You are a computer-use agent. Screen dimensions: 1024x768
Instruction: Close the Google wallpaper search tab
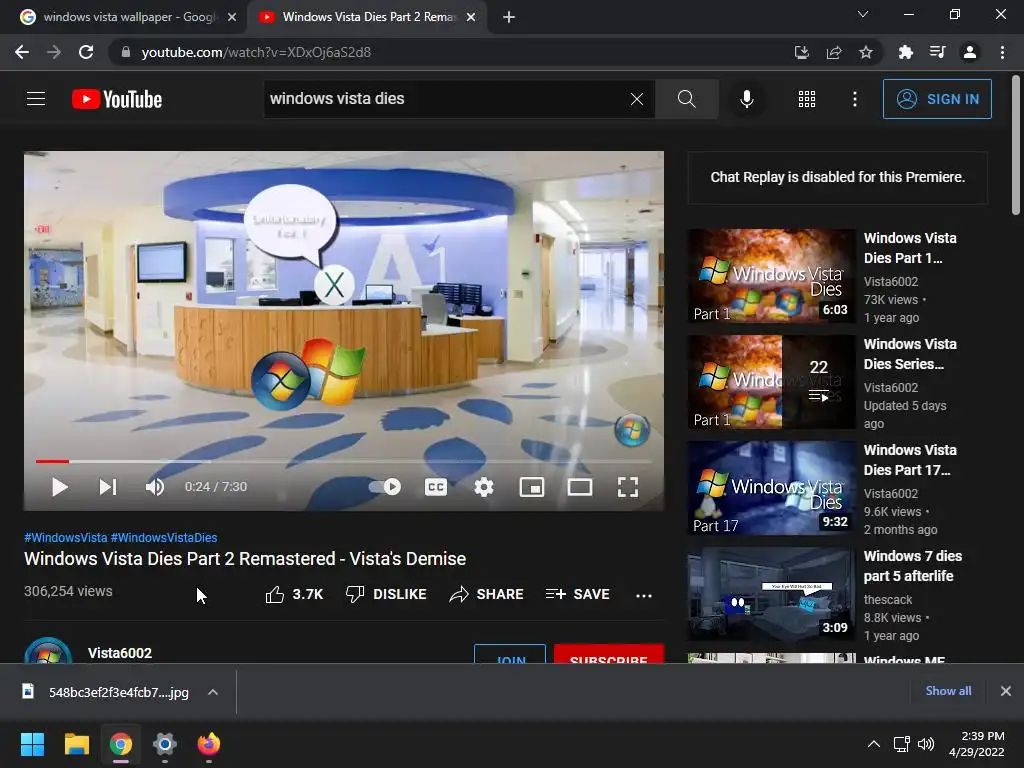click(x=232, y=17)
